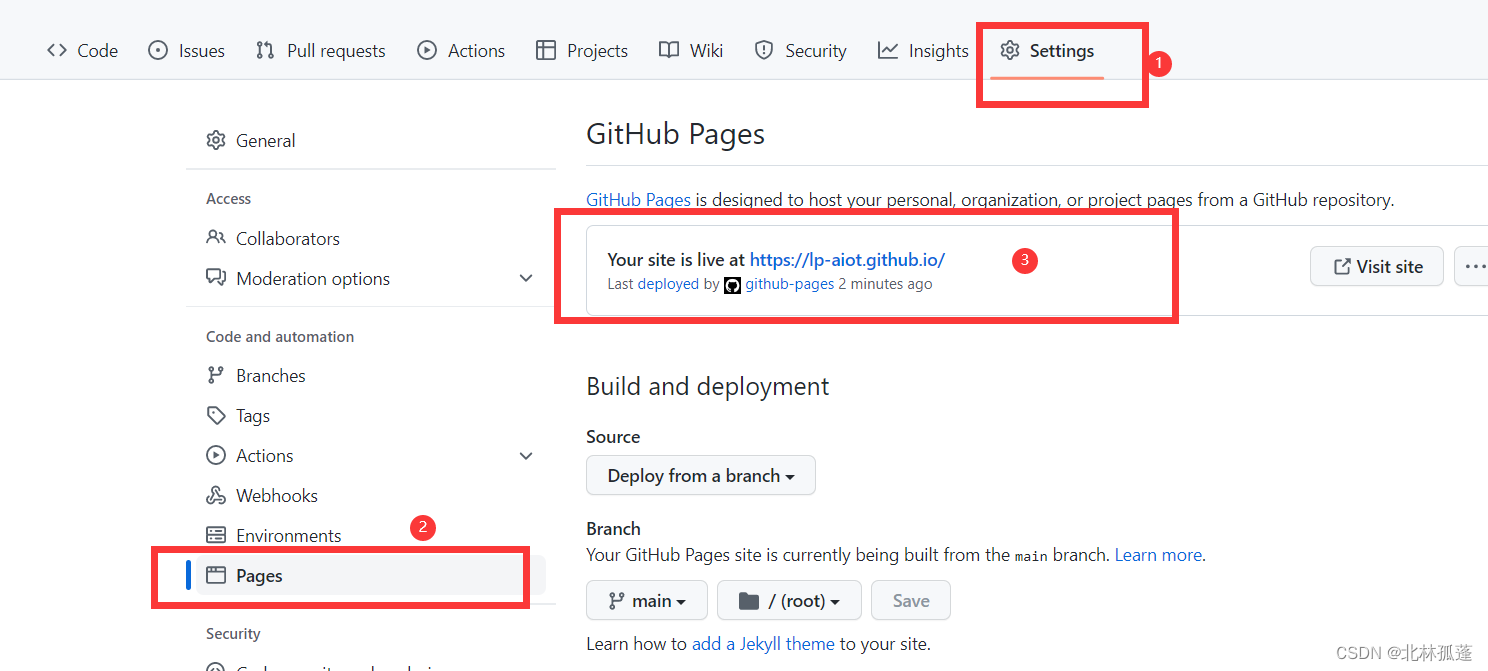Click the Issues circle-dot icon
The width and height of the screenshot is (1488, 671).
[158, 50]
